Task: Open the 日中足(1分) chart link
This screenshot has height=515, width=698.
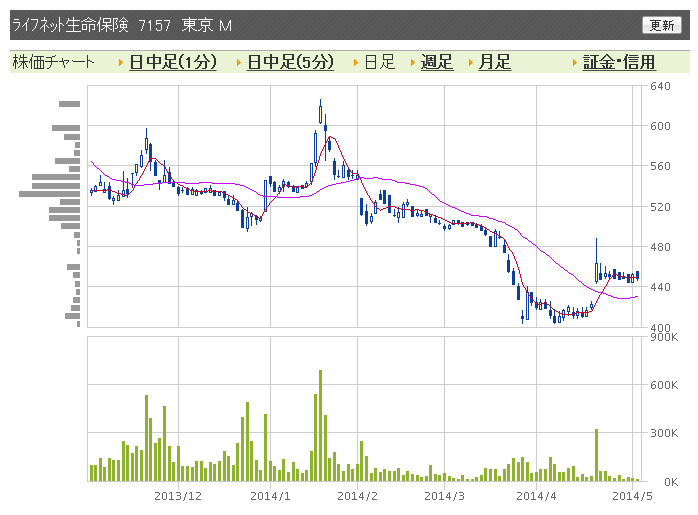Action: pyautogui.click(x=173, y=62)
